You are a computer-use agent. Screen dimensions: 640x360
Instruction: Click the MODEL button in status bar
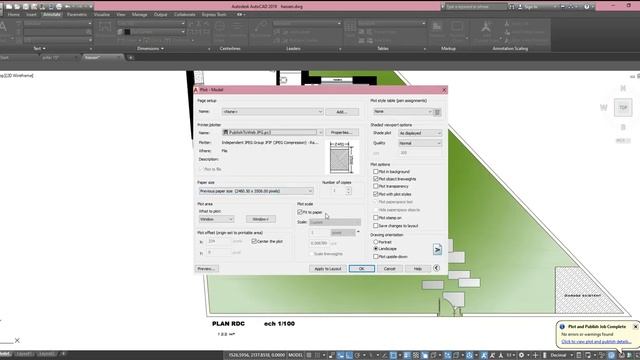pos(296,355)
